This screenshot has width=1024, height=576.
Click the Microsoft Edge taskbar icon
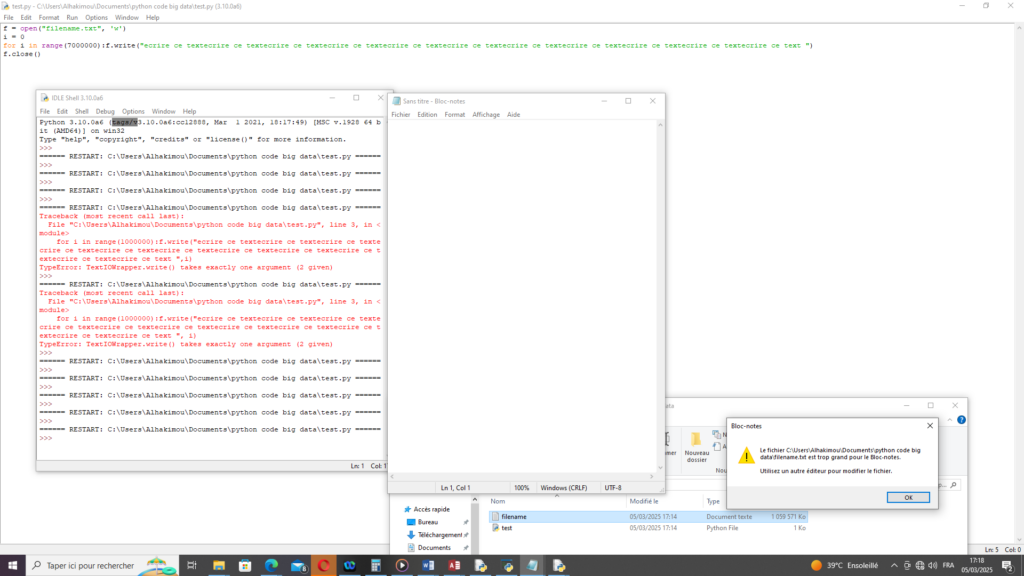click(x=271, y=565)
